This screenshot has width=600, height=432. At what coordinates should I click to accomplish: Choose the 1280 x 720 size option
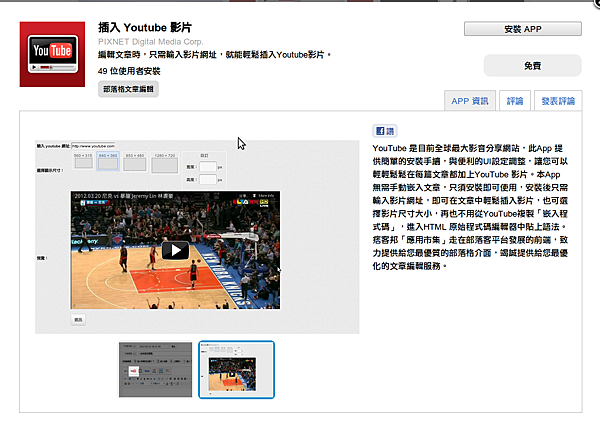pyautogui.click(x=165, y=163)
